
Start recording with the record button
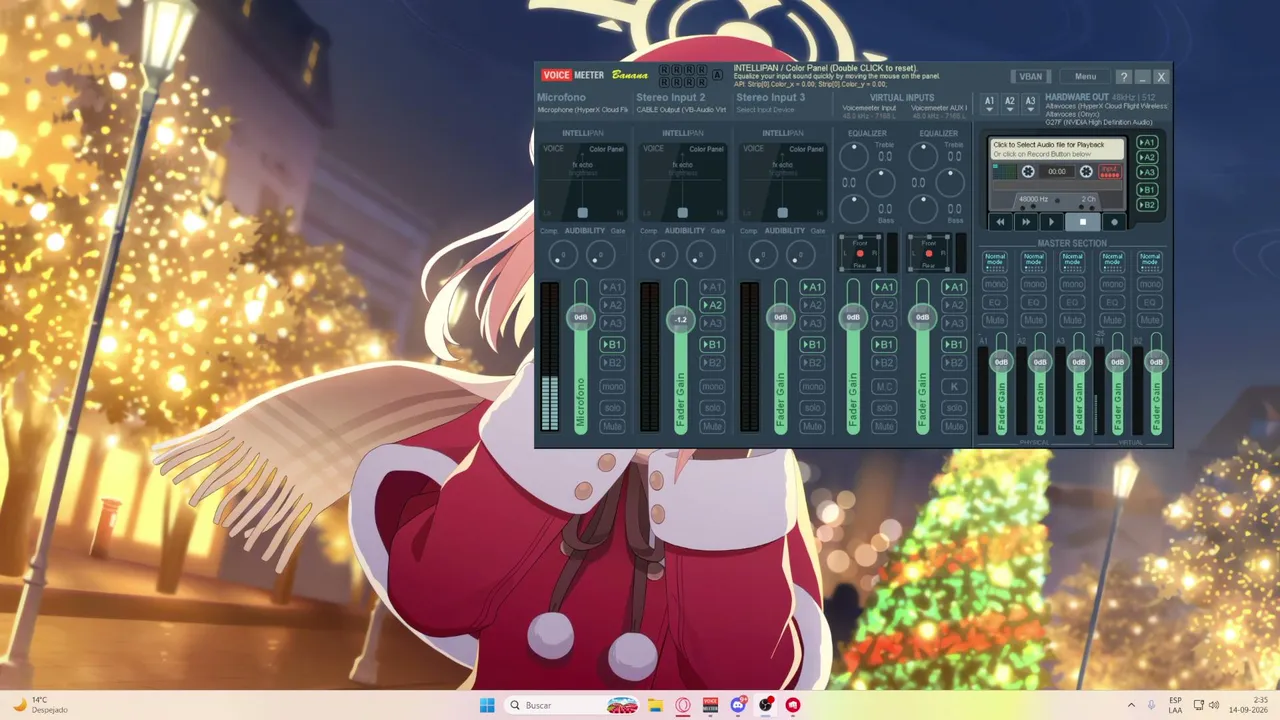[x=1114, y=222]
